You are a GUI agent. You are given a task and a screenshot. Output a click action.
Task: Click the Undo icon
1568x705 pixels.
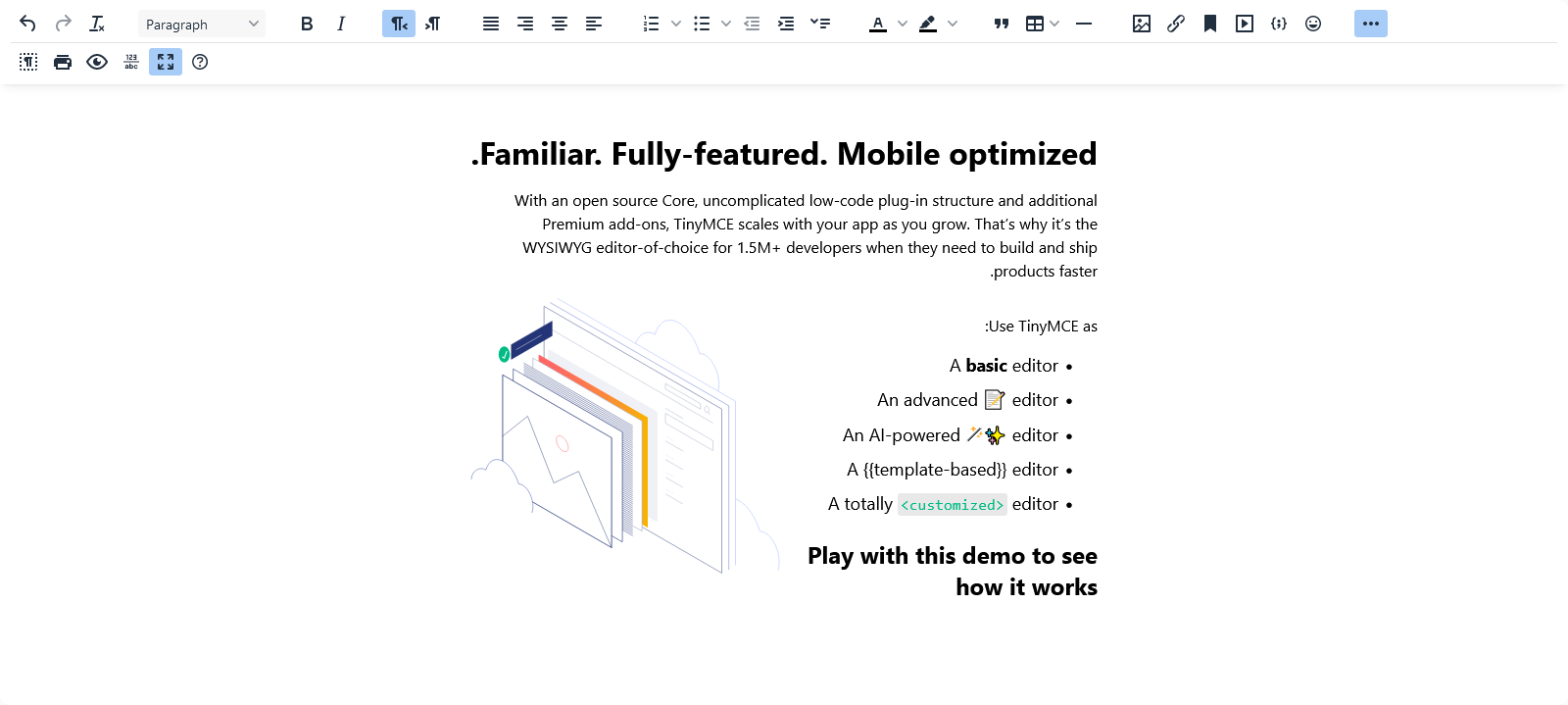tap(27, 24)
